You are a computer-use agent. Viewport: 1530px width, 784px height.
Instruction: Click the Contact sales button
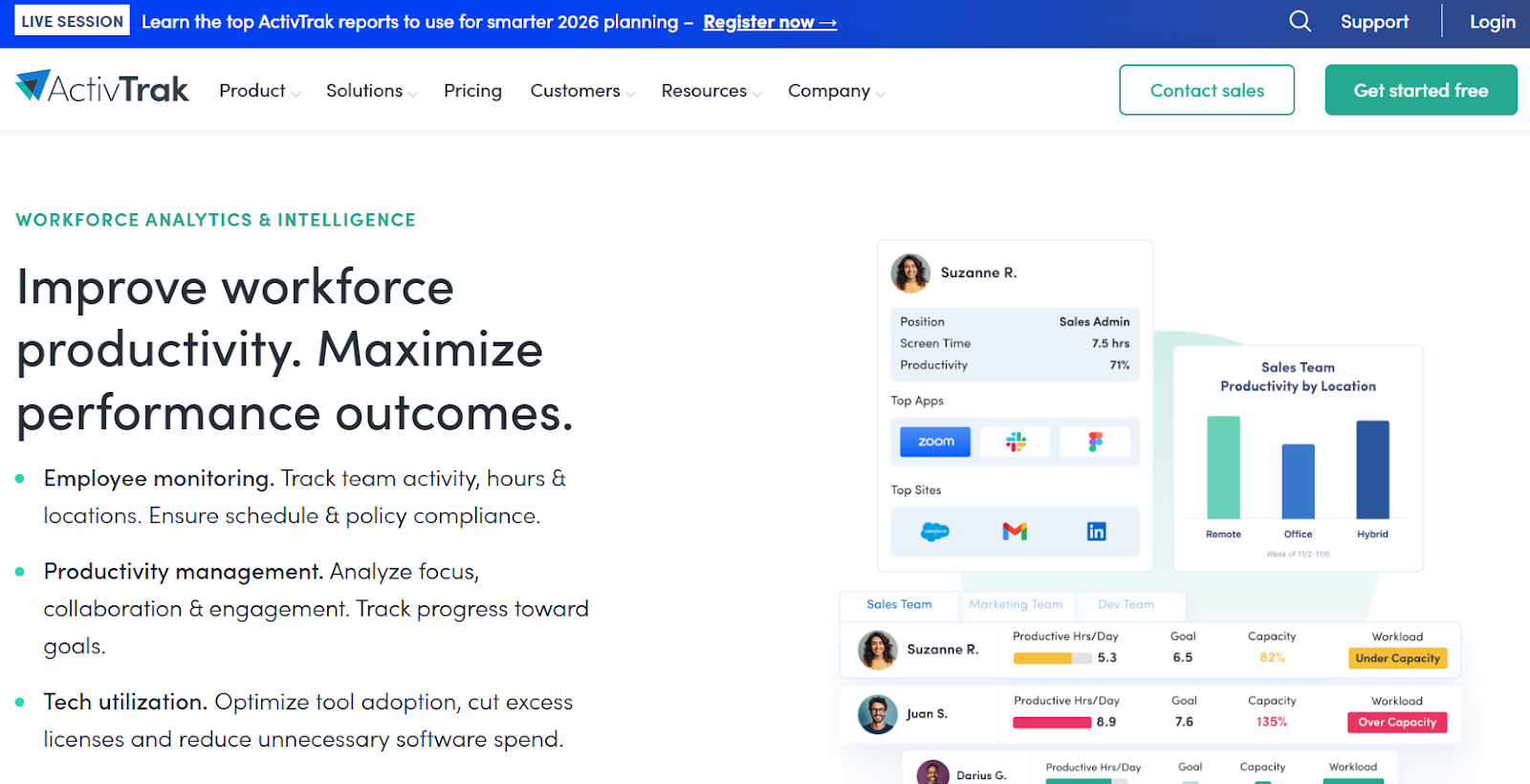(x=1207, y=90)
